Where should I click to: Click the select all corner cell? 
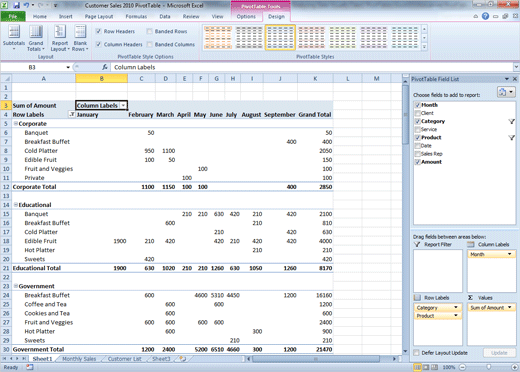tap(6, 78)
